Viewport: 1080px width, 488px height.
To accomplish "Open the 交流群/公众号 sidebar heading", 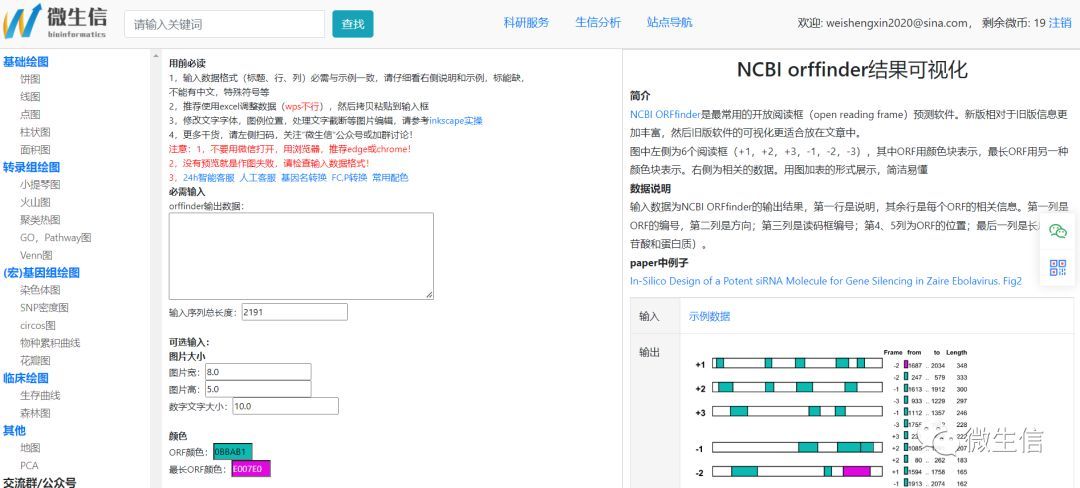I will tap(39, 482).
